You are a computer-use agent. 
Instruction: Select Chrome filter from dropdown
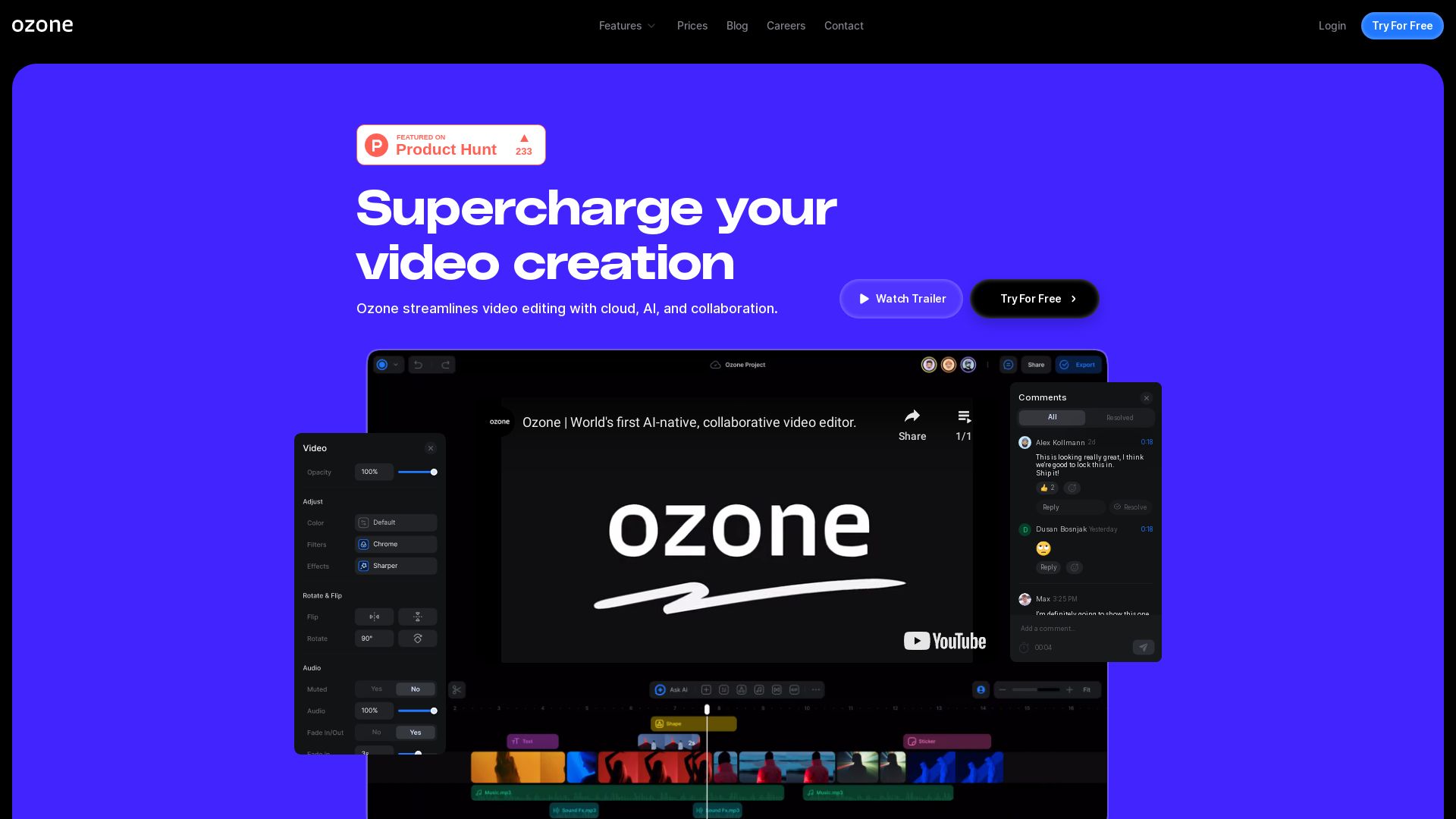(395, 543)
